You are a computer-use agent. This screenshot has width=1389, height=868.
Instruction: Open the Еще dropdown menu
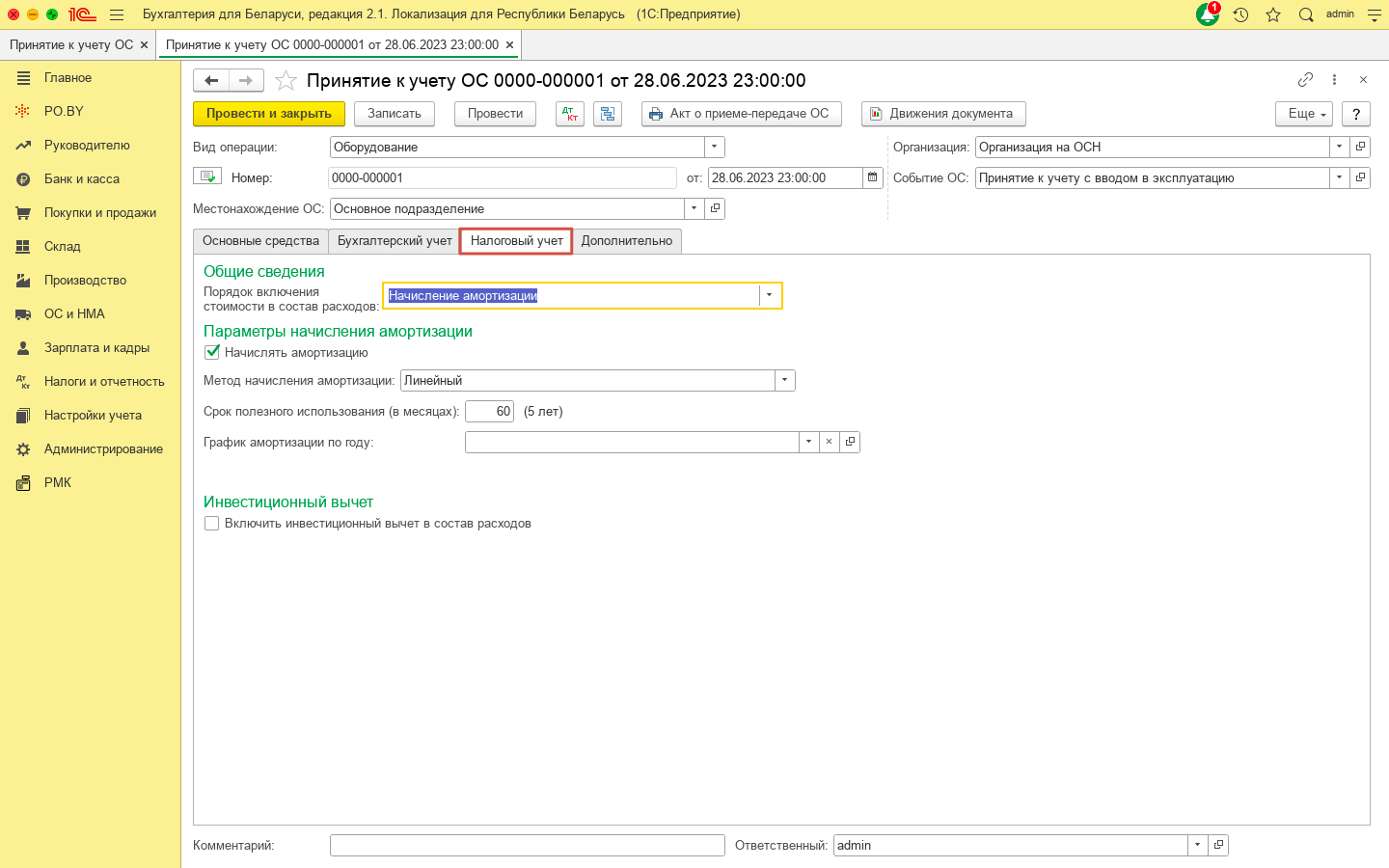(1304, 114)
